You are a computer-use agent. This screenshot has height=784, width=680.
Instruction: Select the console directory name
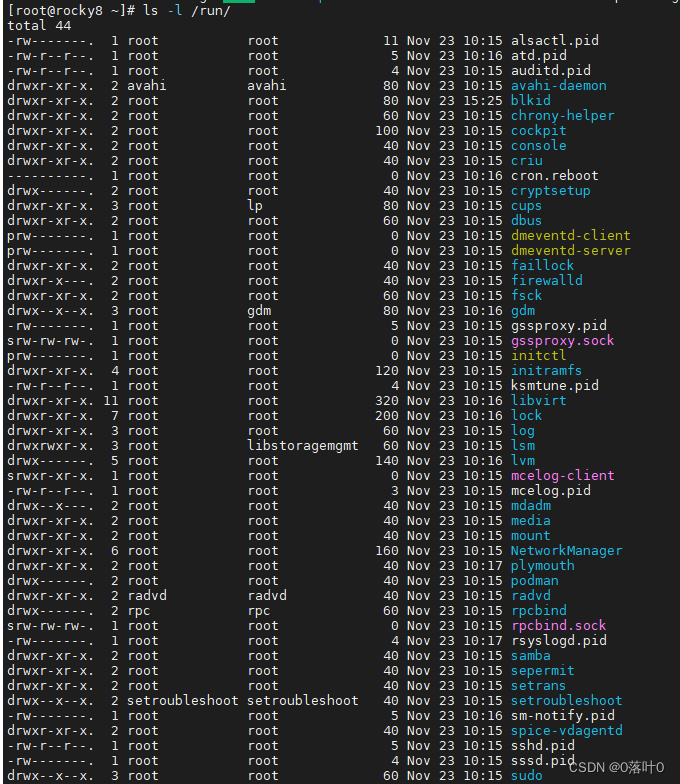(538, 146)
